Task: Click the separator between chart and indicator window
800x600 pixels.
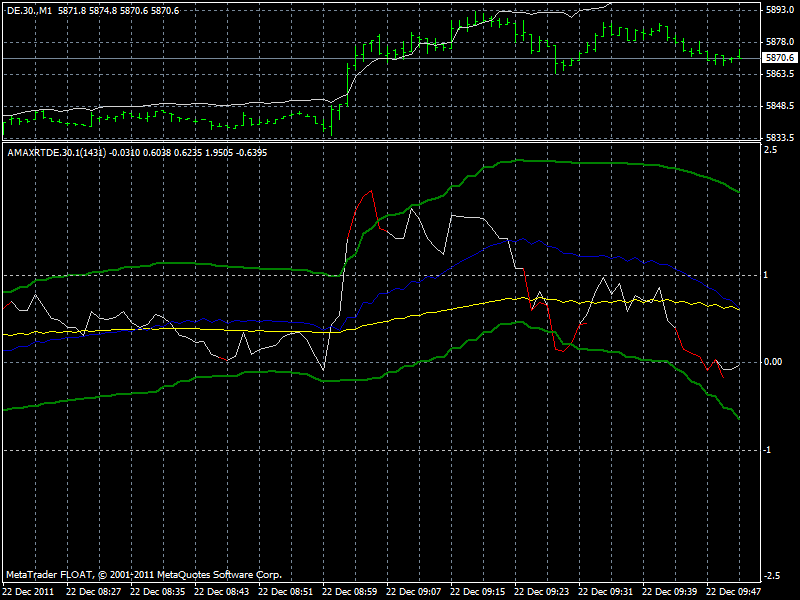Action: [x=400, y=141]
